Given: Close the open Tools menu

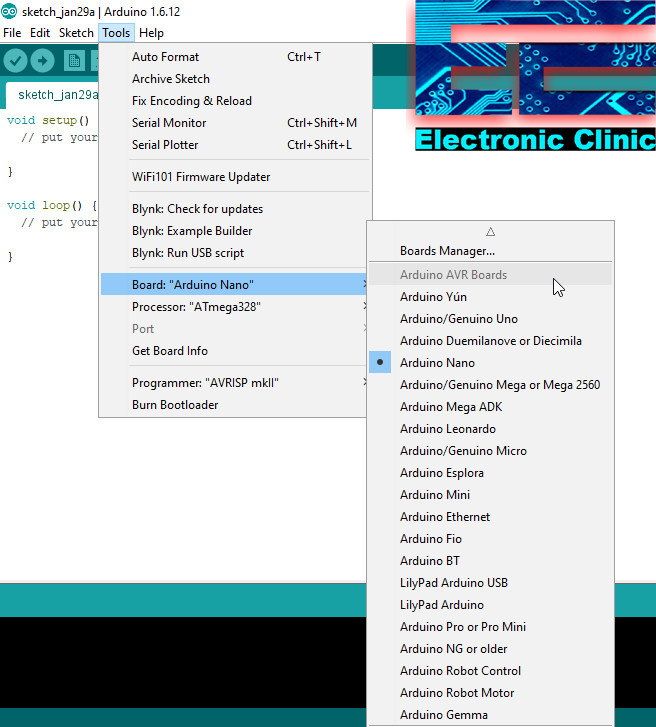Looking at the screenshot, I should pyautogui.click(x=116, y=33).
